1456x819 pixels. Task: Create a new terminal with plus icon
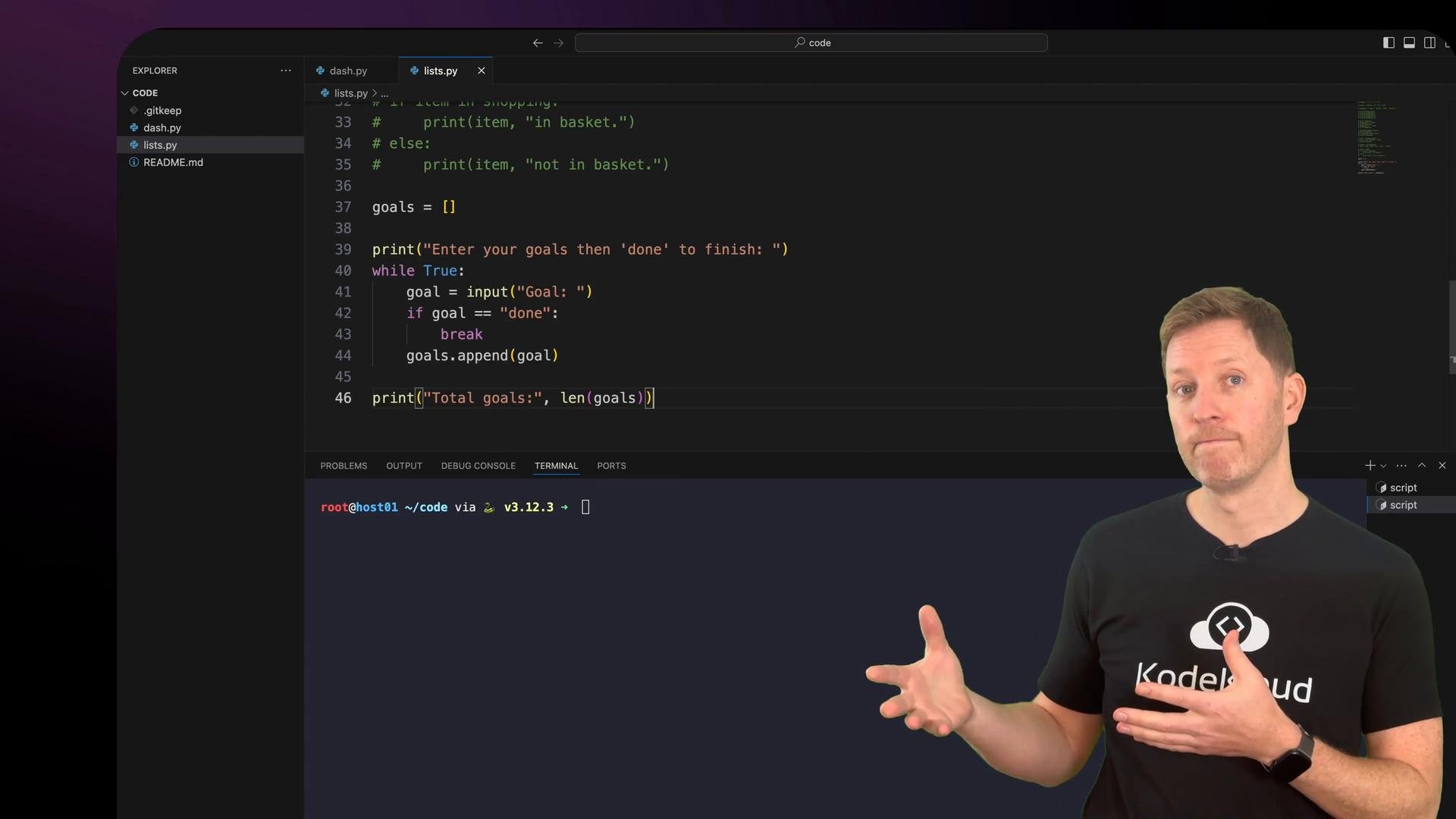[1370, 466]
